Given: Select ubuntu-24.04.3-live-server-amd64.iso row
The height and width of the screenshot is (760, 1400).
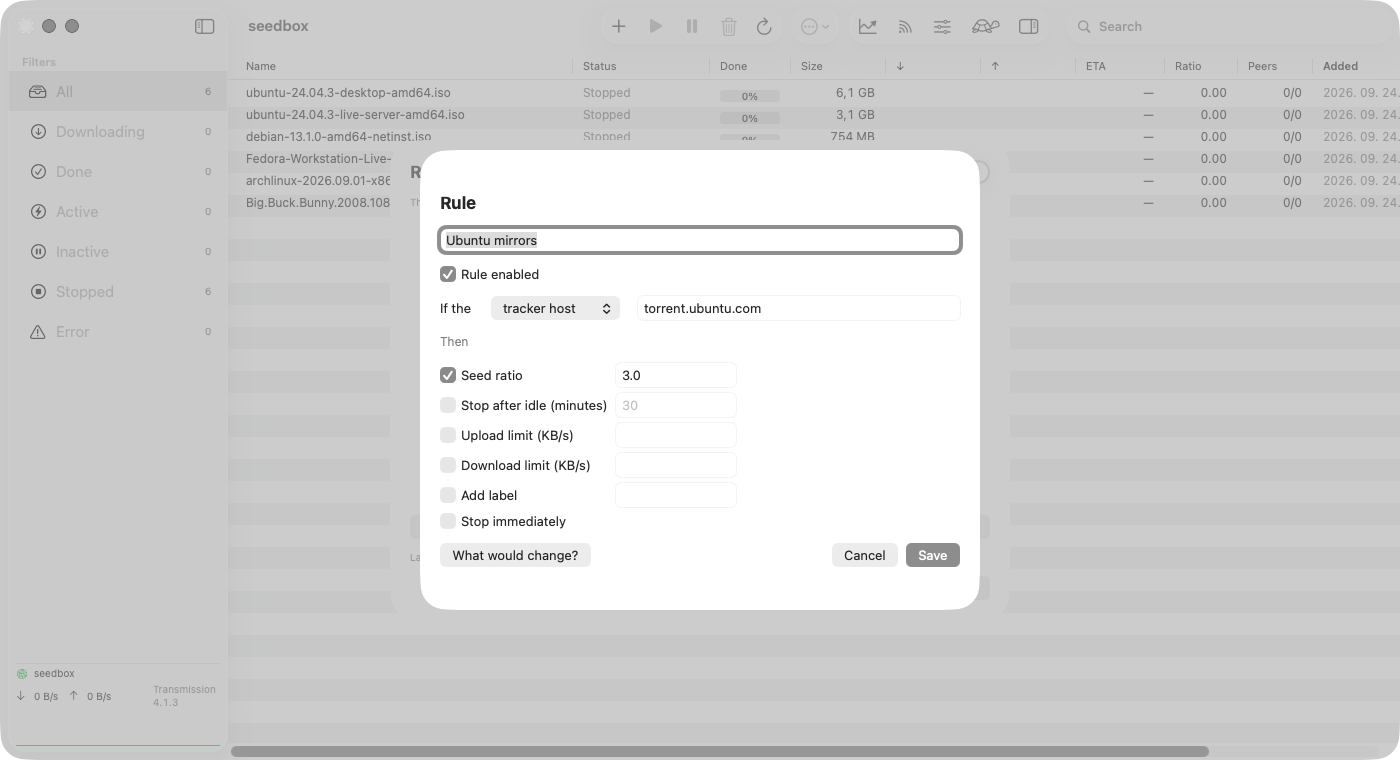Looking at the screenshot, I should point(814,114).
